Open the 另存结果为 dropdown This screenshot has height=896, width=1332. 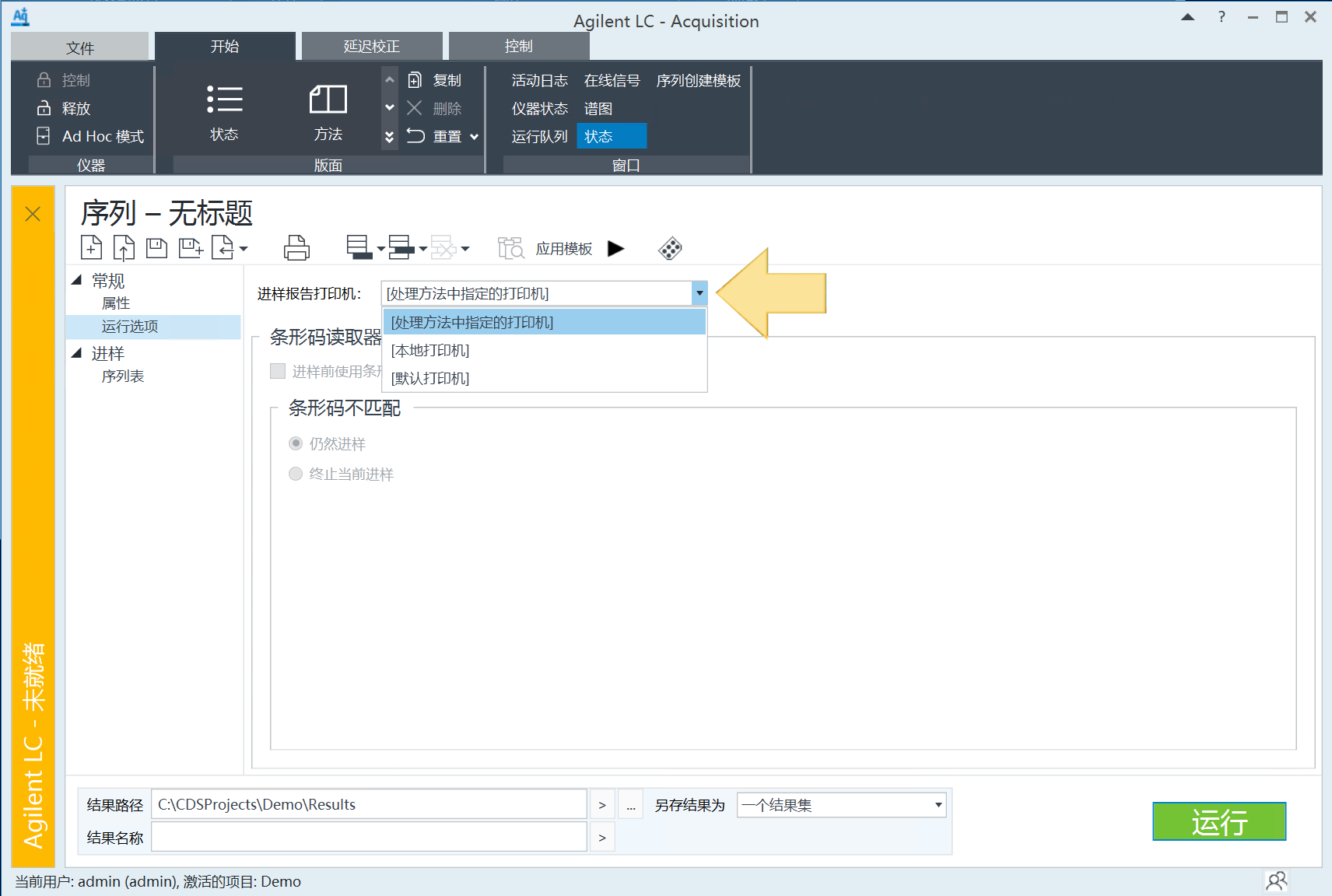[x=938, y=805]
